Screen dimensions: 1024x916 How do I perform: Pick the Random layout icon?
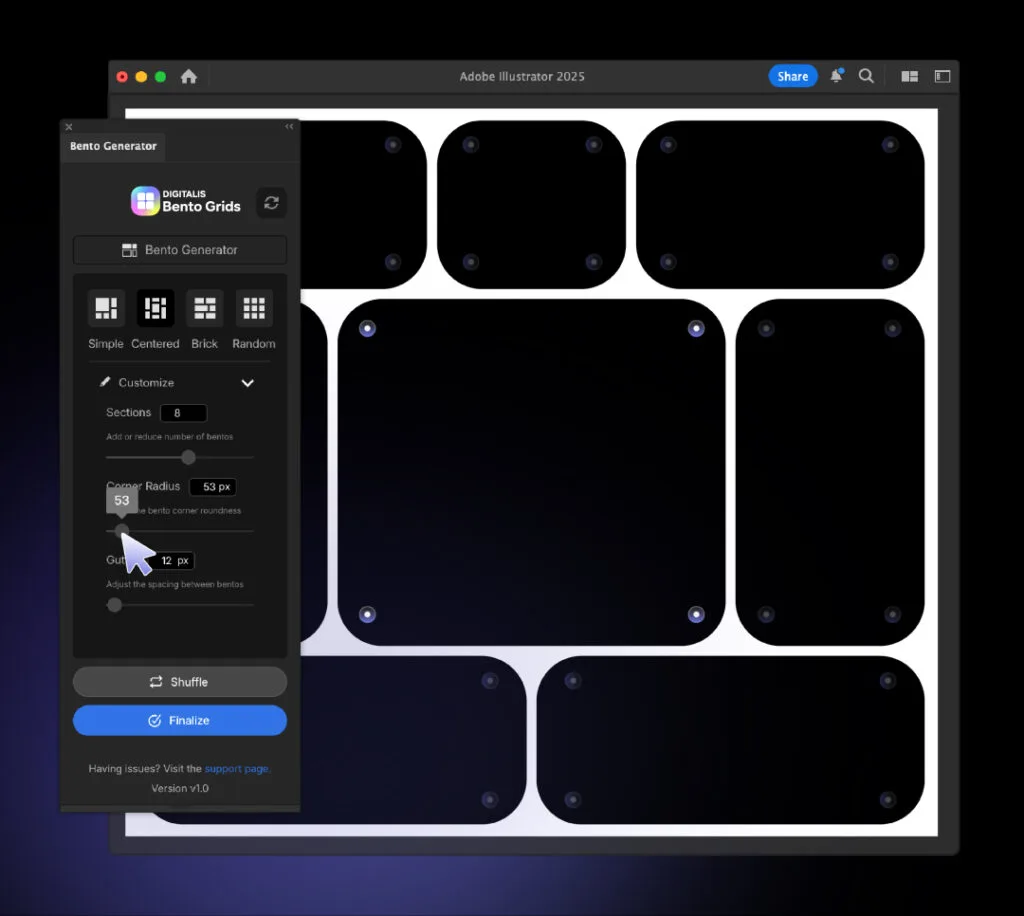pos(254,309)
